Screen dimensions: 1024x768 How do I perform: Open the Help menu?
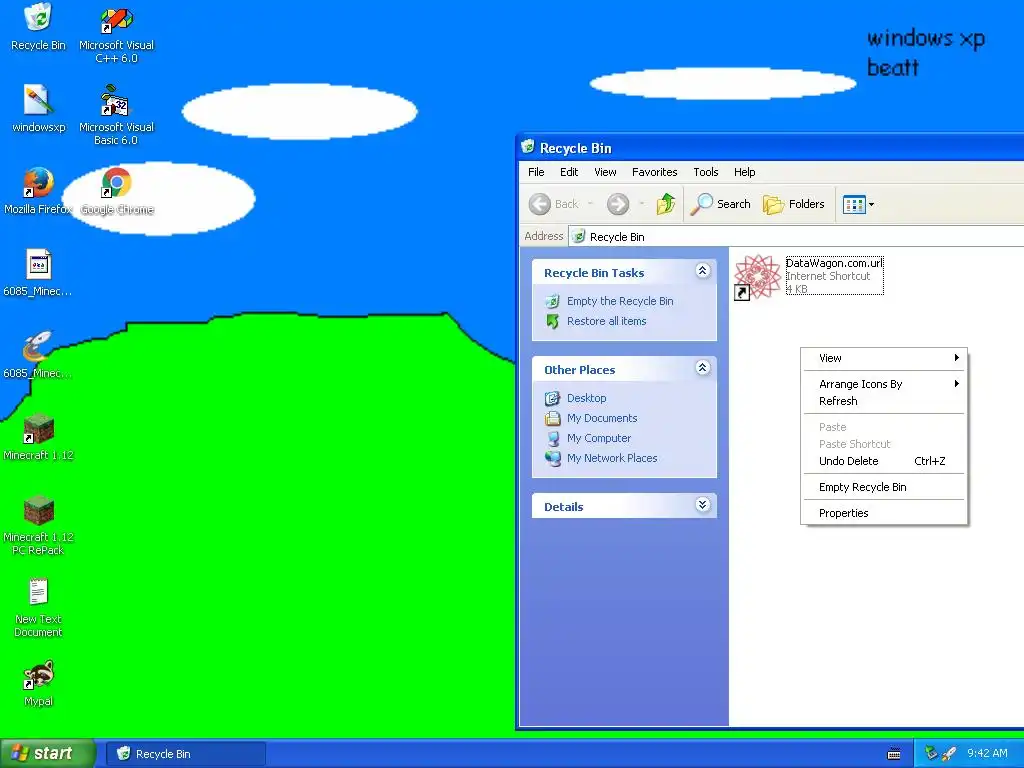[x=744, y=172]
